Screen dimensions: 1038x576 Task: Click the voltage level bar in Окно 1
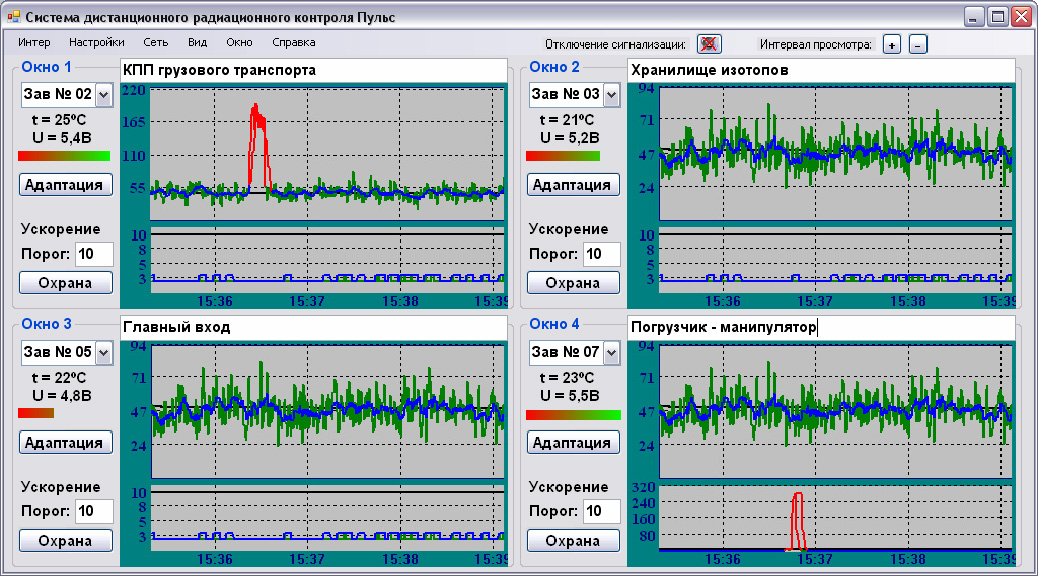click(64, 156)
